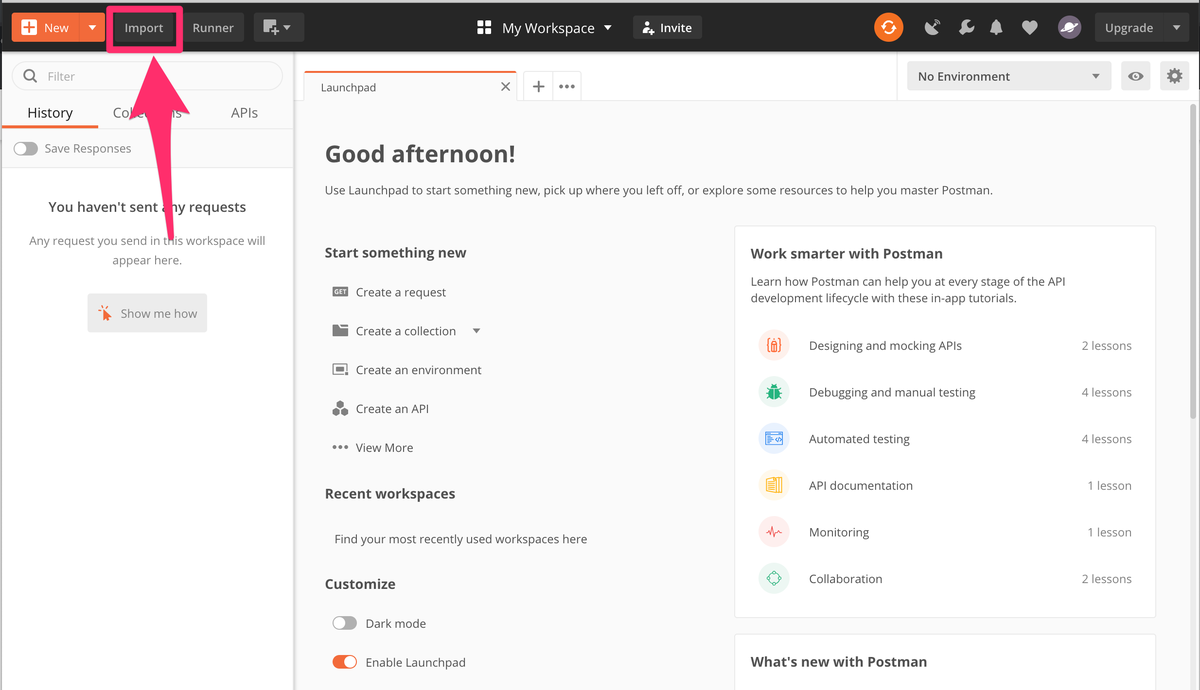Click the "What's new with Postman" heading
Screen dimensions: 1200x690
(x=839, y=662)
